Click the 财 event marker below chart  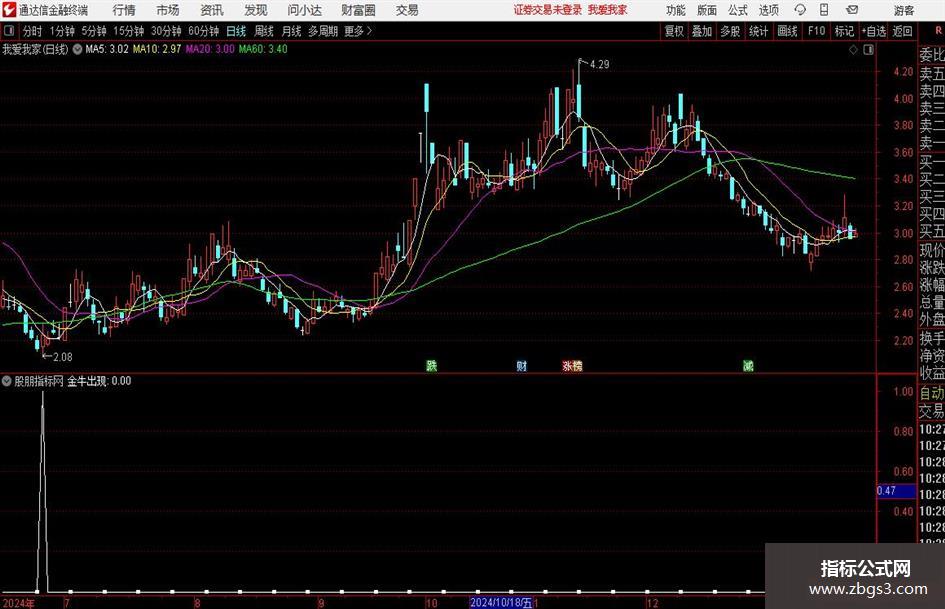point(521,365)
